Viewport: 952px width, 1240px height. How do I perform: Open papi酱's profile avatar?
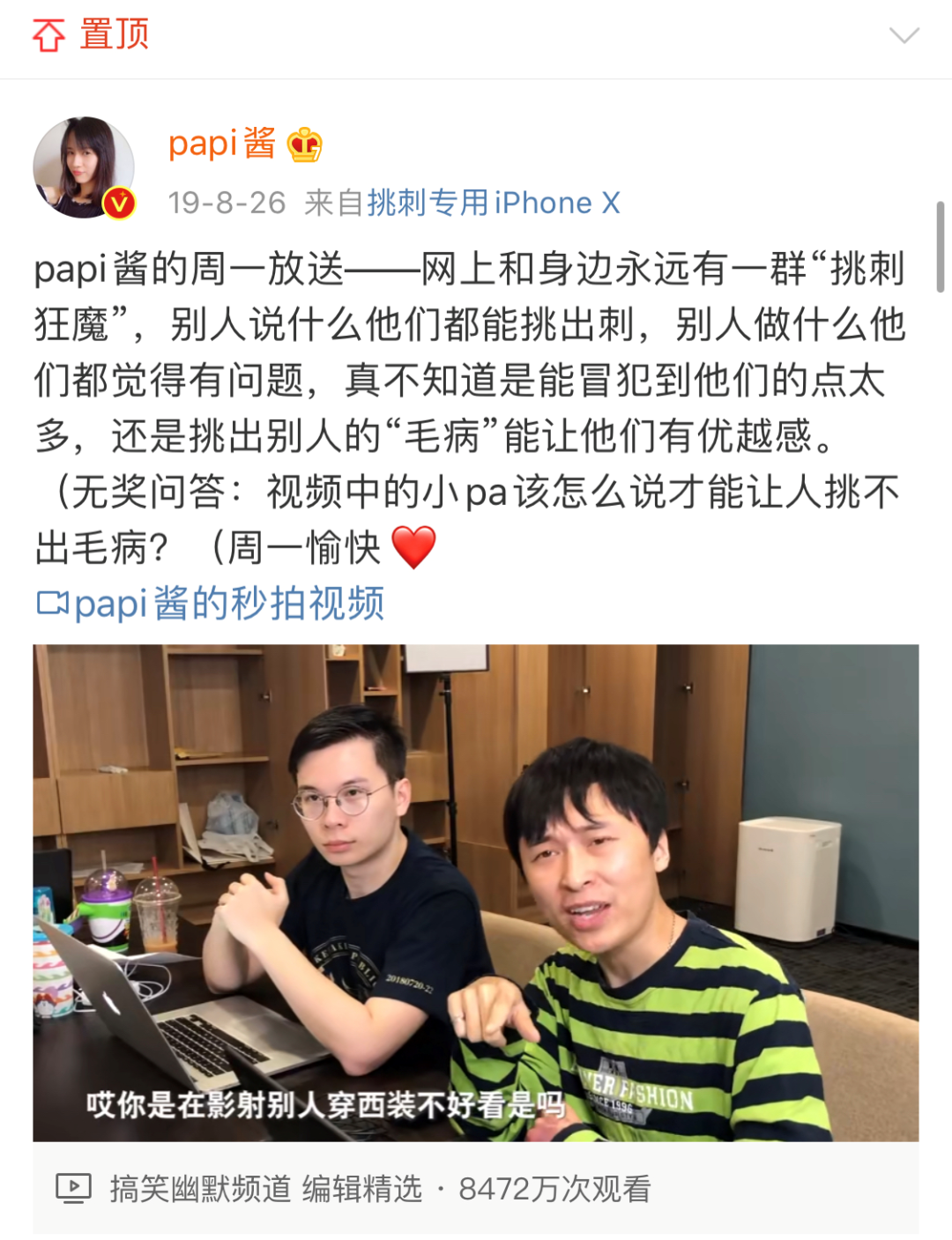click(x=84, y=167)
